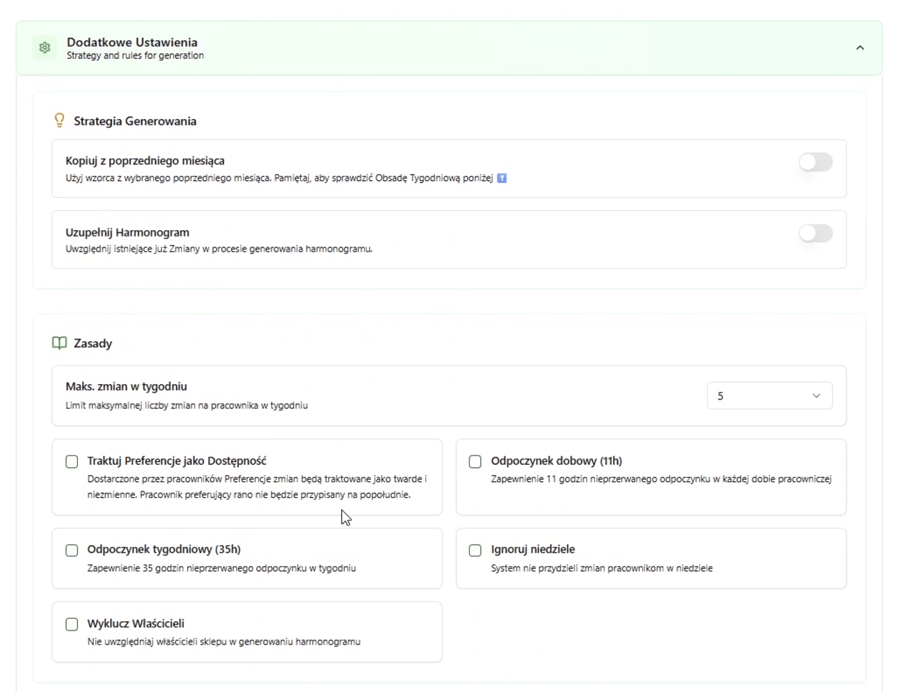Click the Zasady section heading text
This screenshot has height=700, width=900.
[x=93, y=343]
